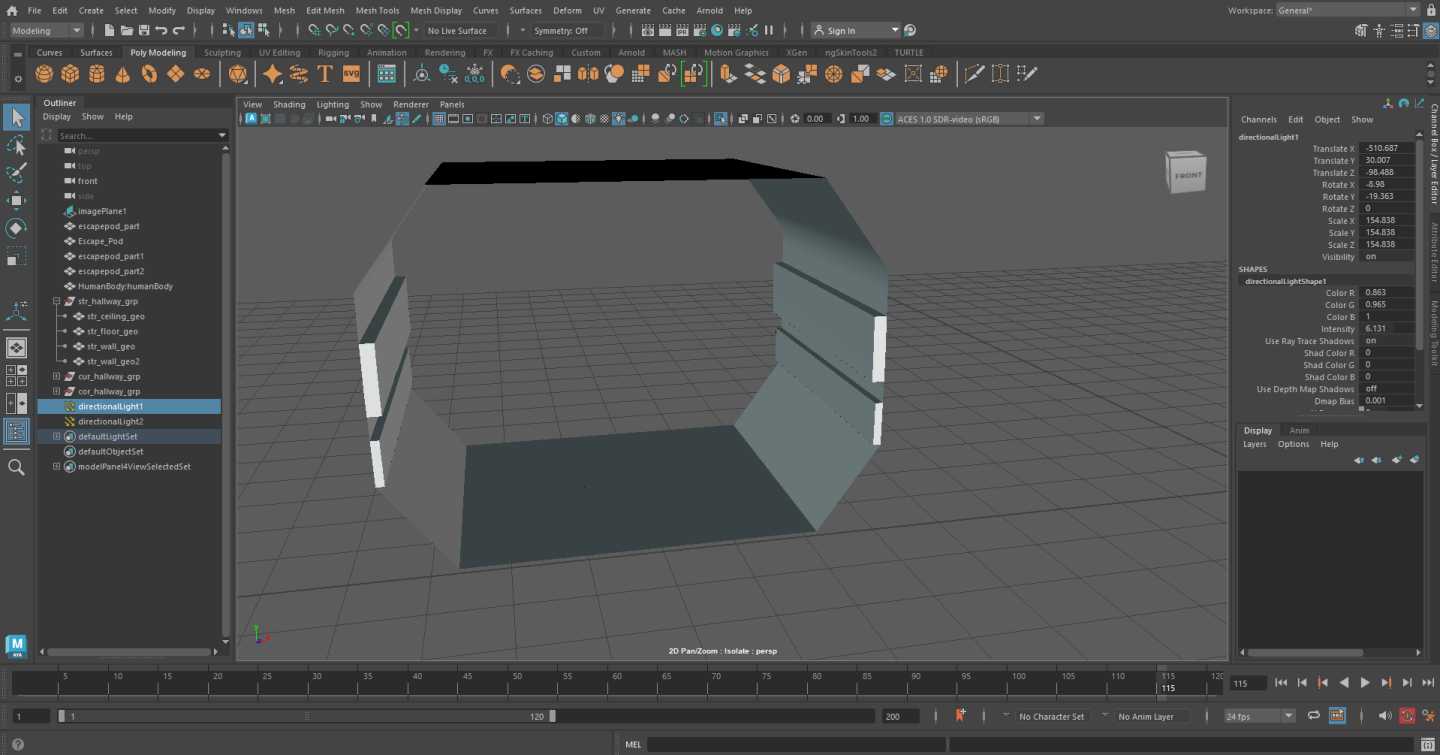Viewport: 1440px width, 755px height.
Task: Open the Sign In dropdown
Action: coord(856,31)
